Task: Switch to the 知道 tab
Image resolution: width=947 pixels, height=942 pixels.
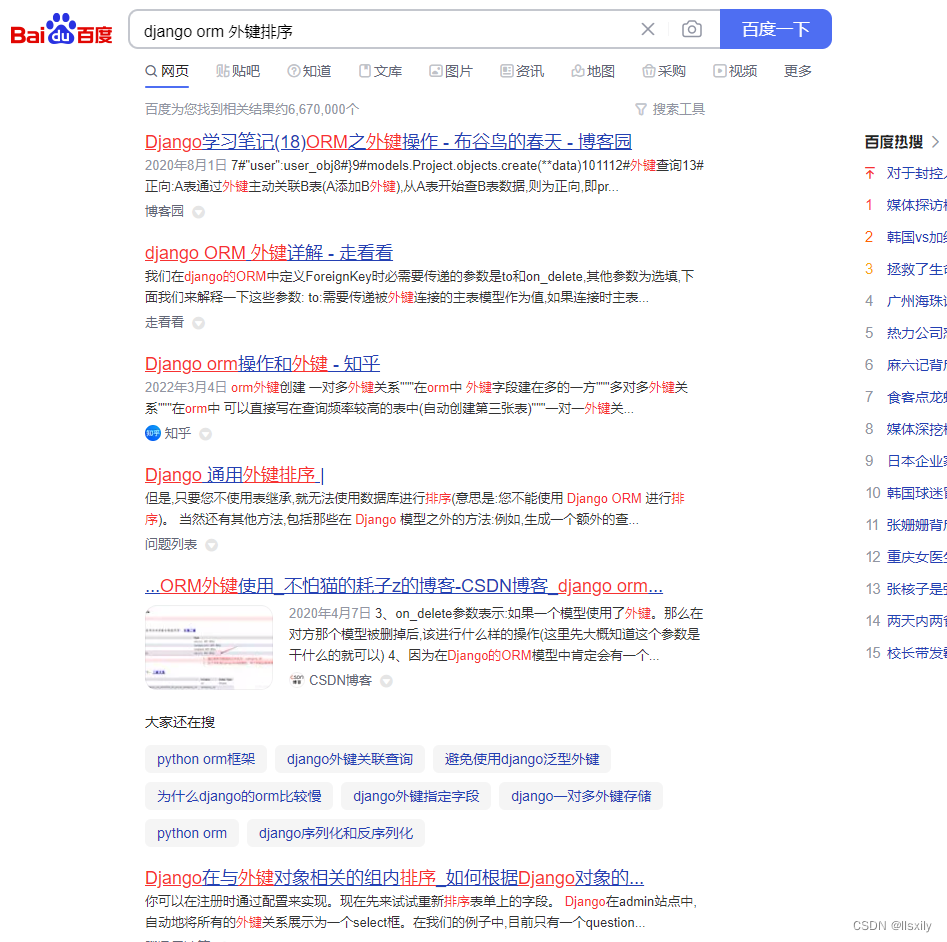Action: (309, 71)
